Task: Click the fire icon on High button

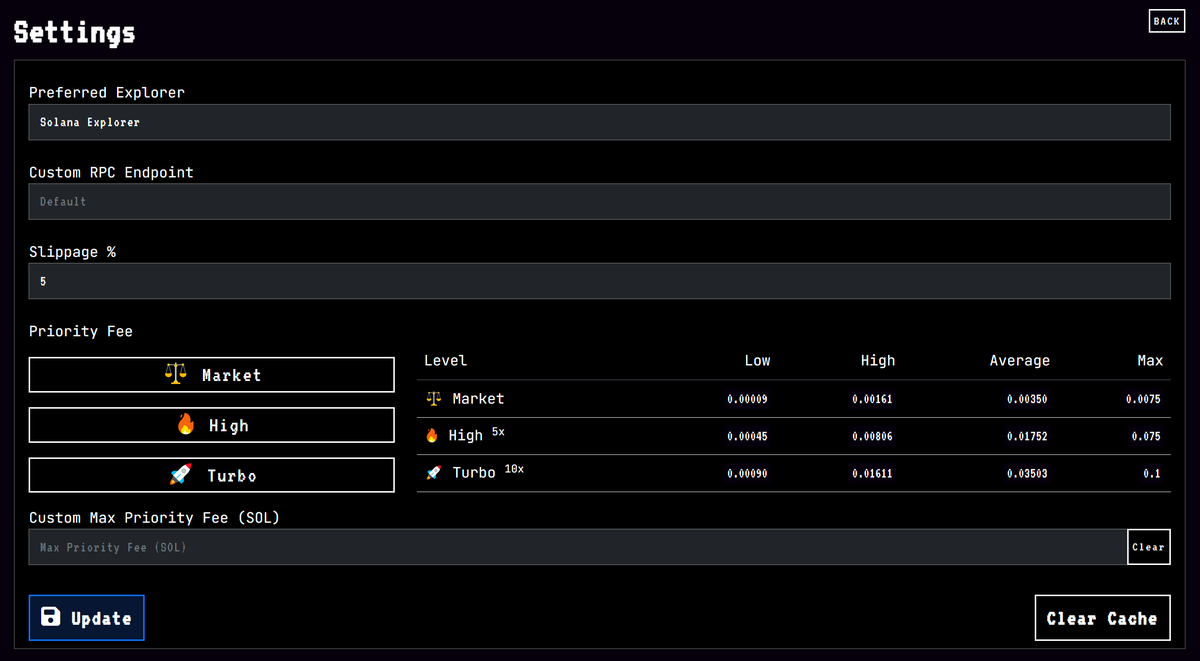Action: pos(185,424)
